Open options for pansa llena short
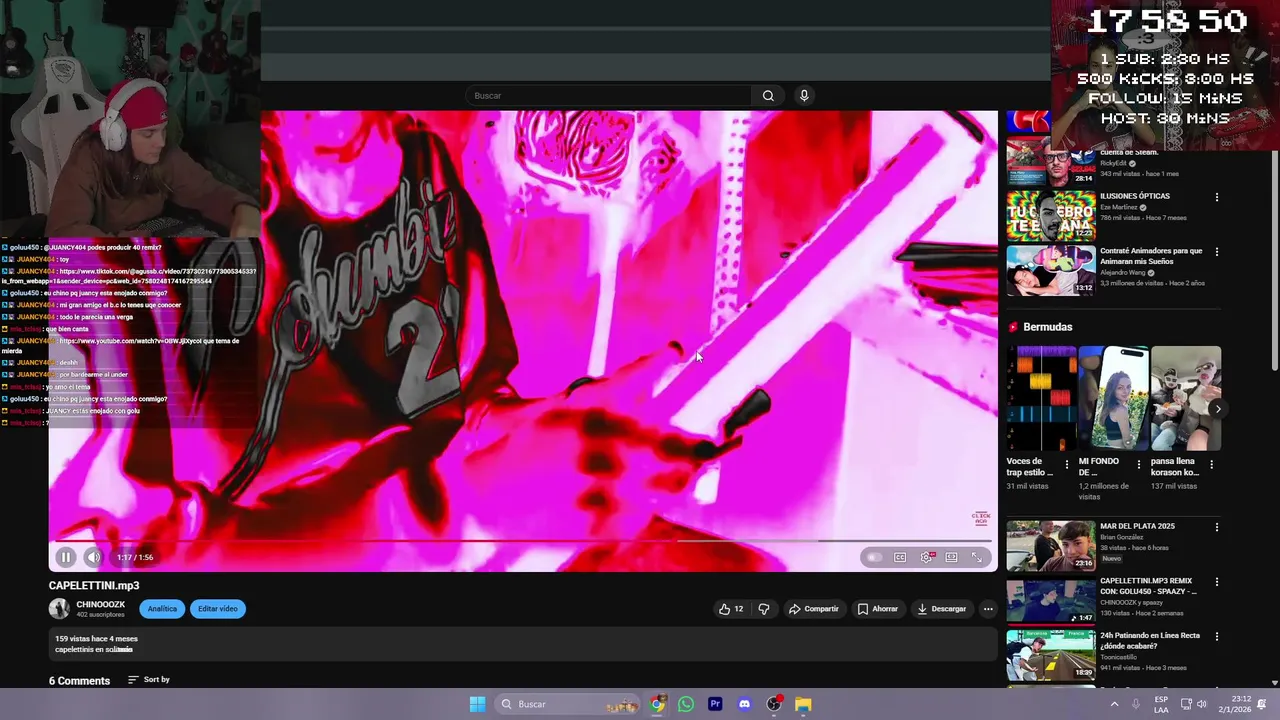 click(1212, 465)
